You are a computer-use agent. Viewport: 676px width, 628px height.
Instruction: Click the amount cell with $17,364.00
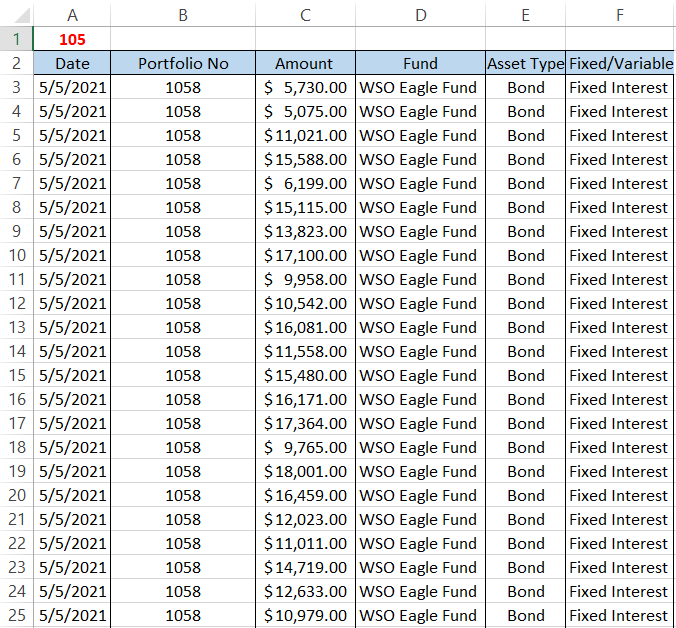coord(305,423)
